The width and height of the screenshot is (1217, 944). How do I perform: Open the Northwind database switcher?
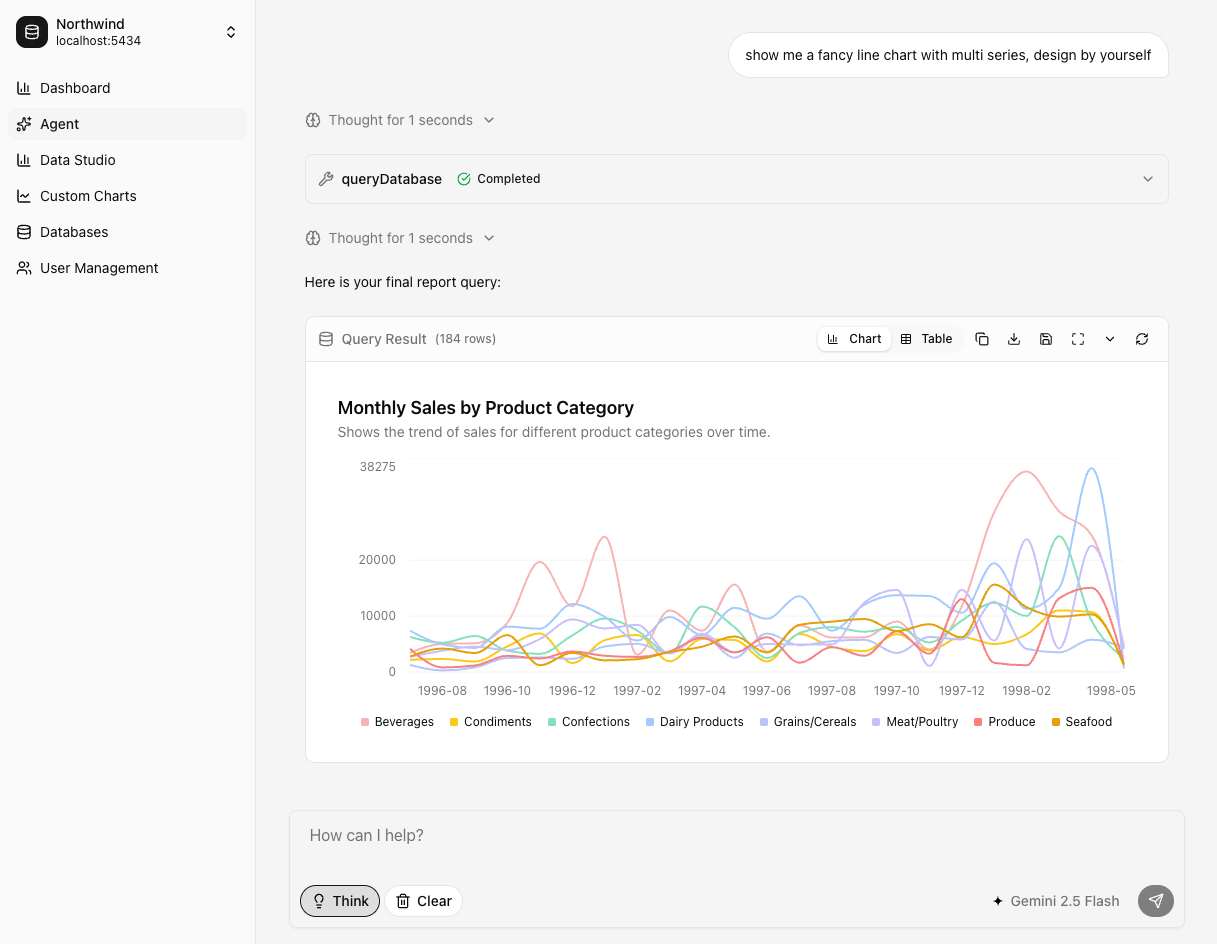click(231, 32)
